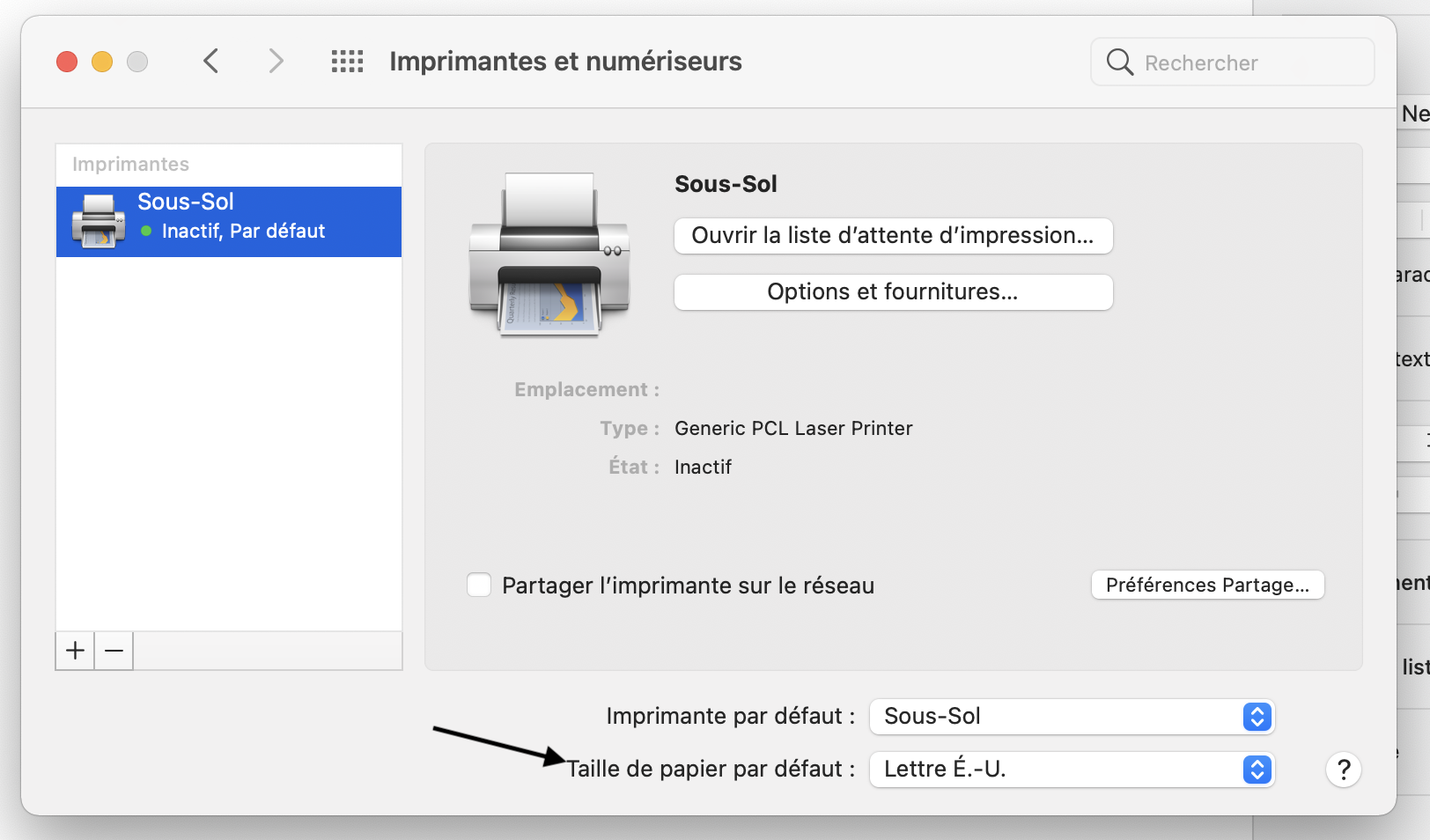Click the red close window button

[67, 62]
